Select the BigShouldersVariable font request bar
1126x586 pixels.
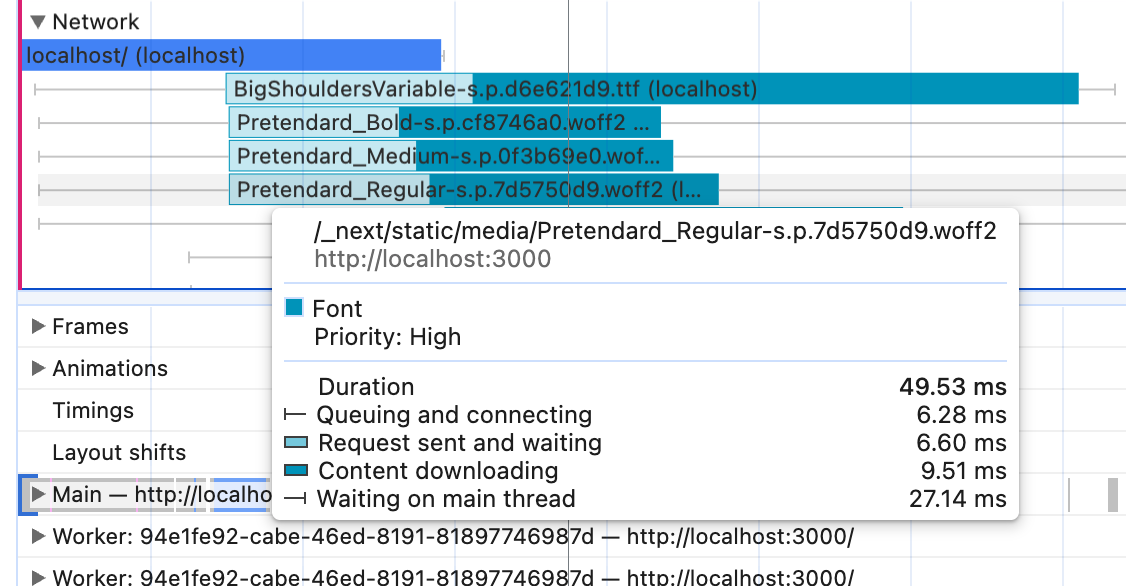(650, 89)
